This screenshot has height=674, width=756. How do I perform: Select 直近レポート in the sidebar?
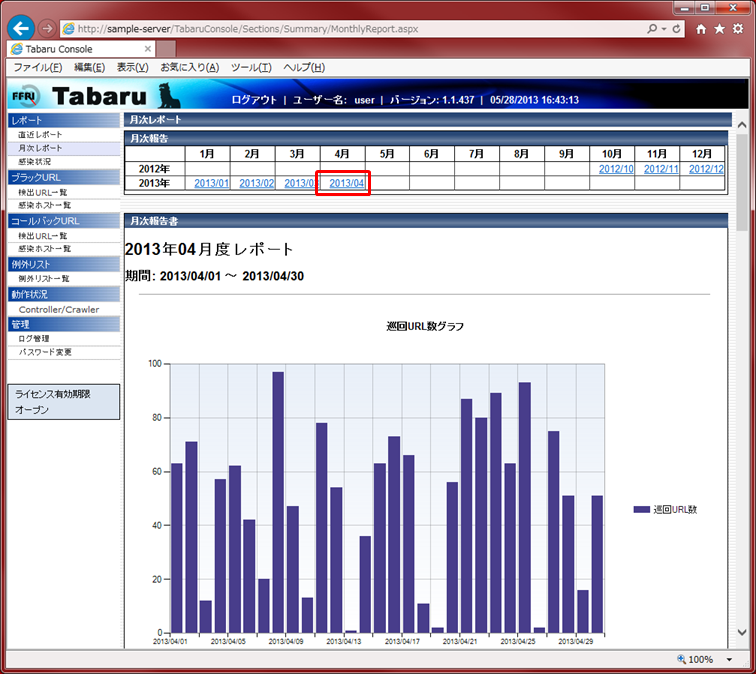pyautogui.click(x=40, y=134)
